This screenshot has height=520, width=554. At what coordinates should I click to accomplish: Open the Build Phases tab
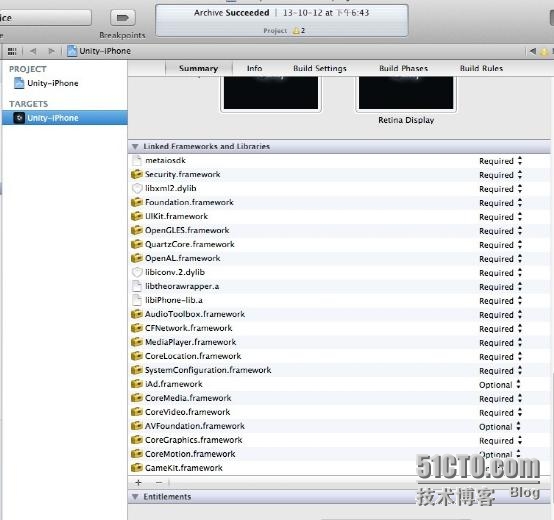tap(403, 68)
